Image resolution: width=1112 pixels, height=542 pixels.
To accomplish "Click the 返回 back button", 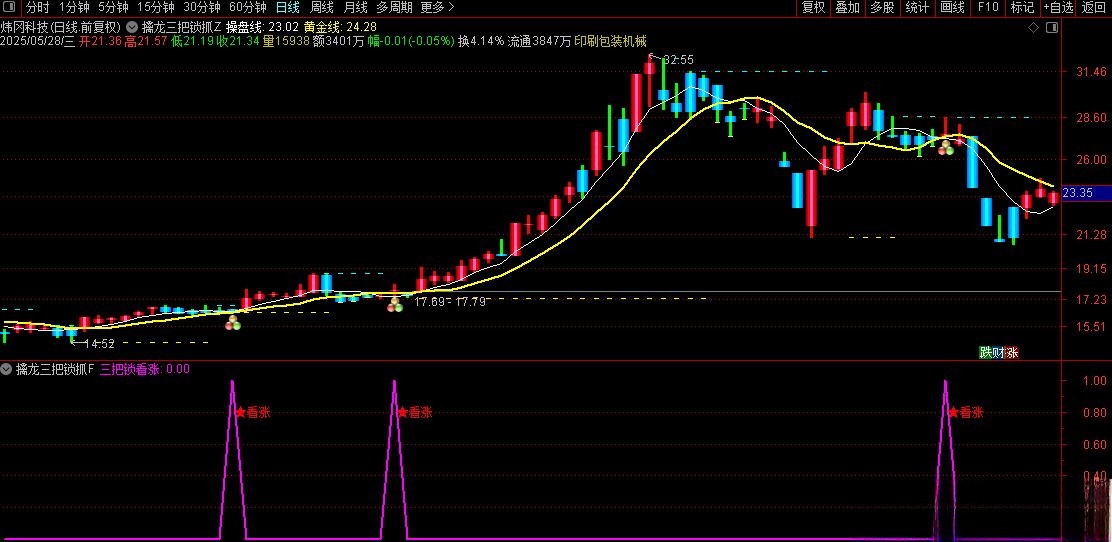I will [x=1095, y=8].
